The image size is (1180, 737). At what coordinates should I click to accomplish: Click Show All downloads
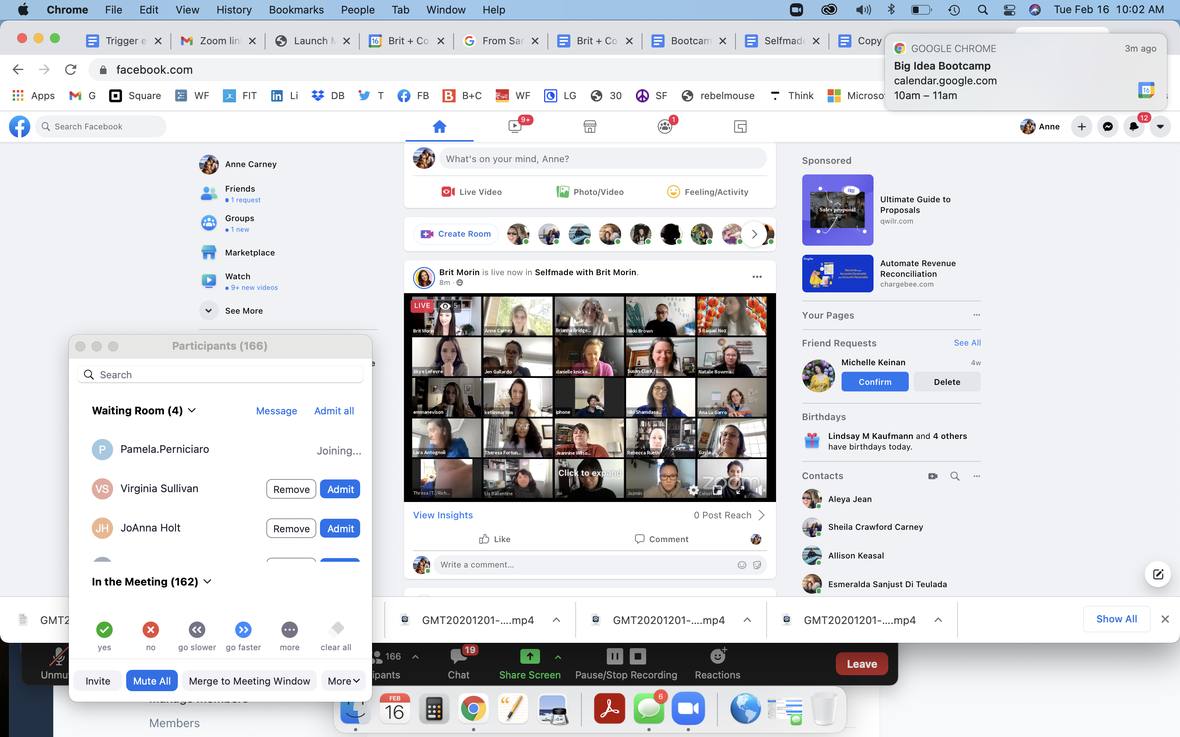1116,619
